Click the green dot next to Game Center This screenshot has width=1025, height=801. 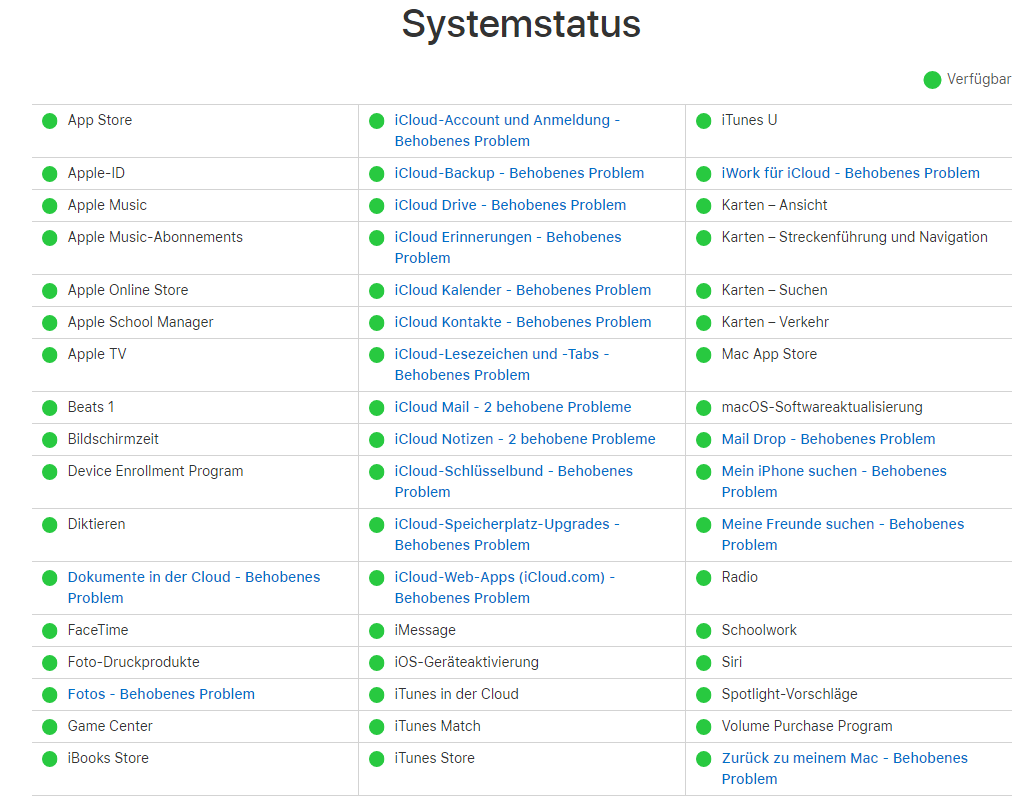(50, 727)
